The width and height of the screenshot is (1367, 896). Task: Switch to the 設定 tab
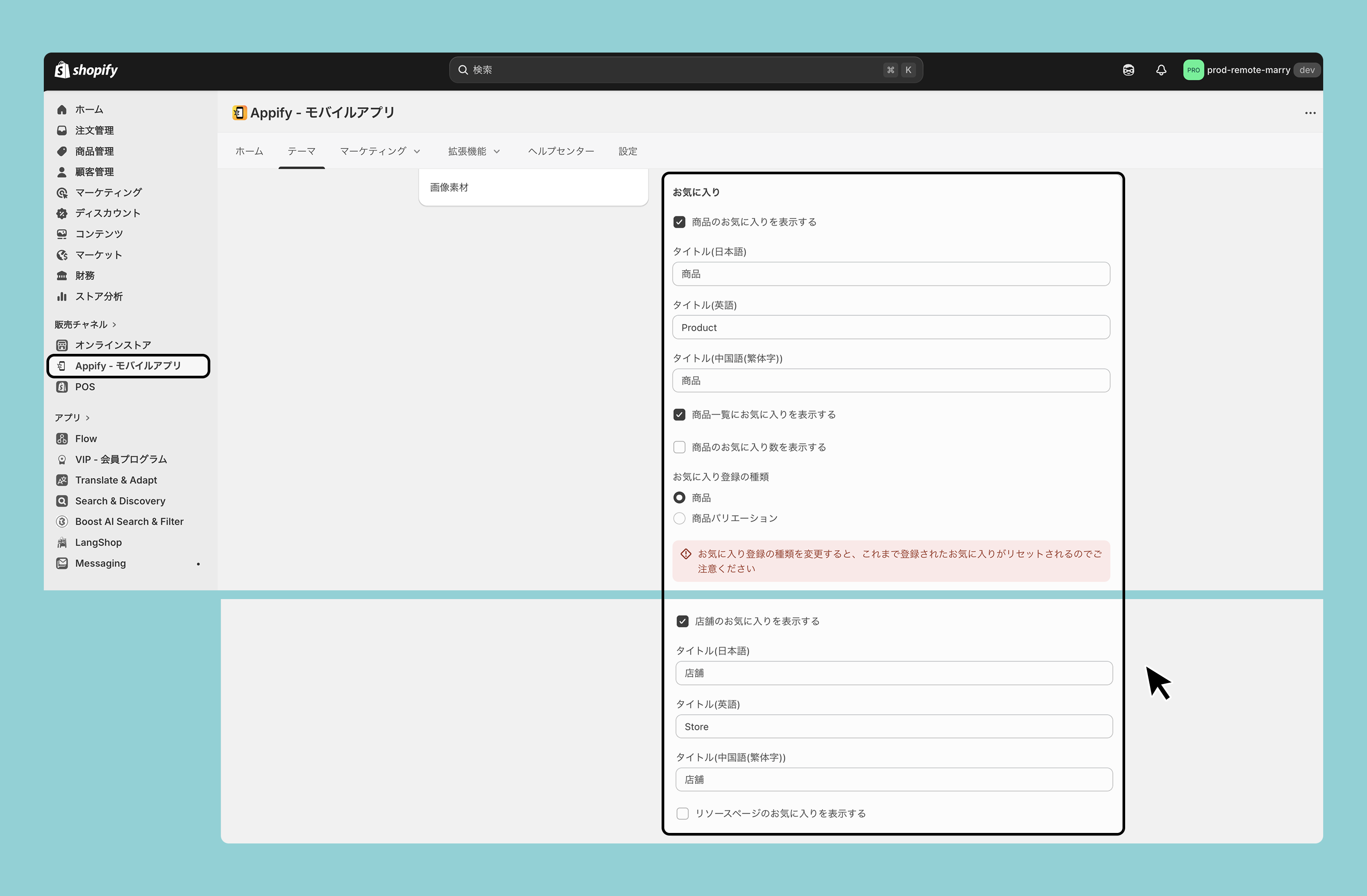point(627,152)
